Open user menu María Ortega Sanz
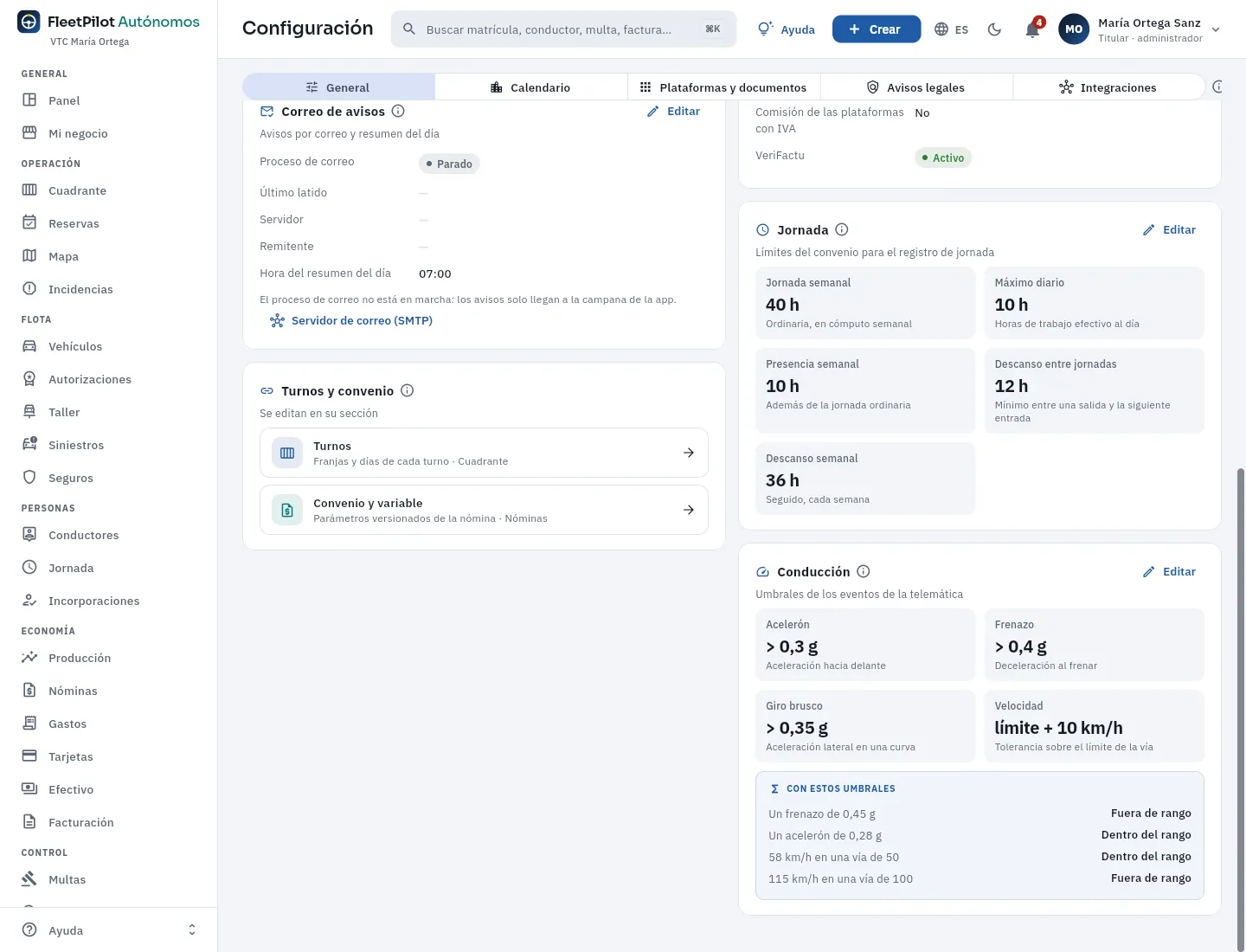Viewport: 1246px width, 952px height. [x=1140, y=29]
